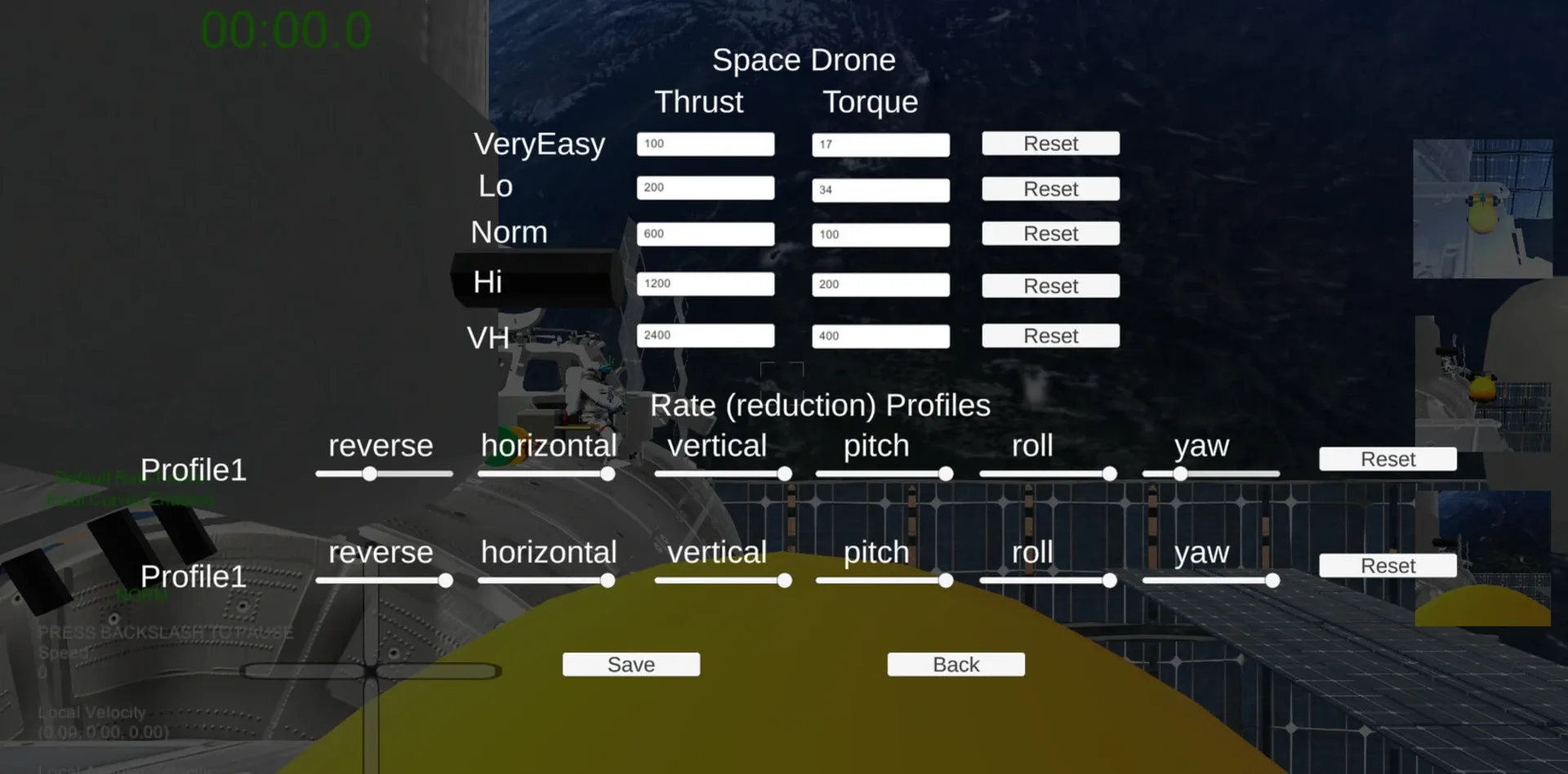Click the lower Profile1 reverse slider handle
Screen dimensions: 1568x774
(445, 581)
